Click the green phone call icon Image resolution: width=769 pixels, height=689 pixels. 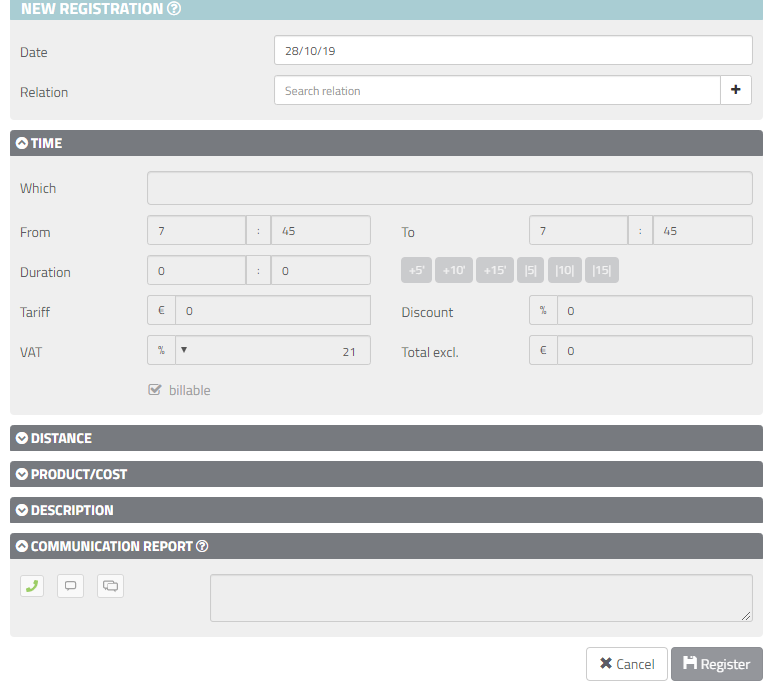pos(32,586)
